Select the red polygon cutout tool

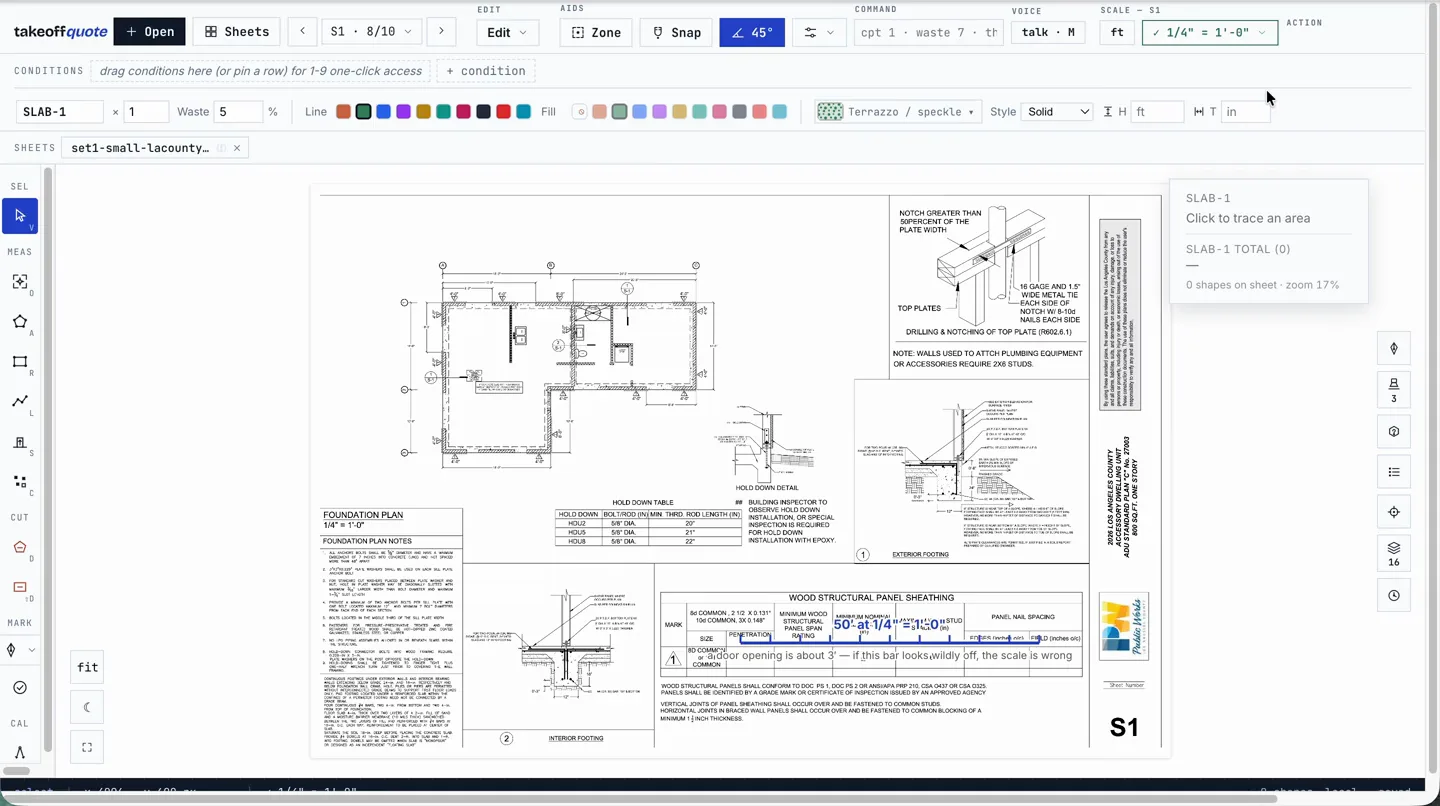(x=20, y=547)
